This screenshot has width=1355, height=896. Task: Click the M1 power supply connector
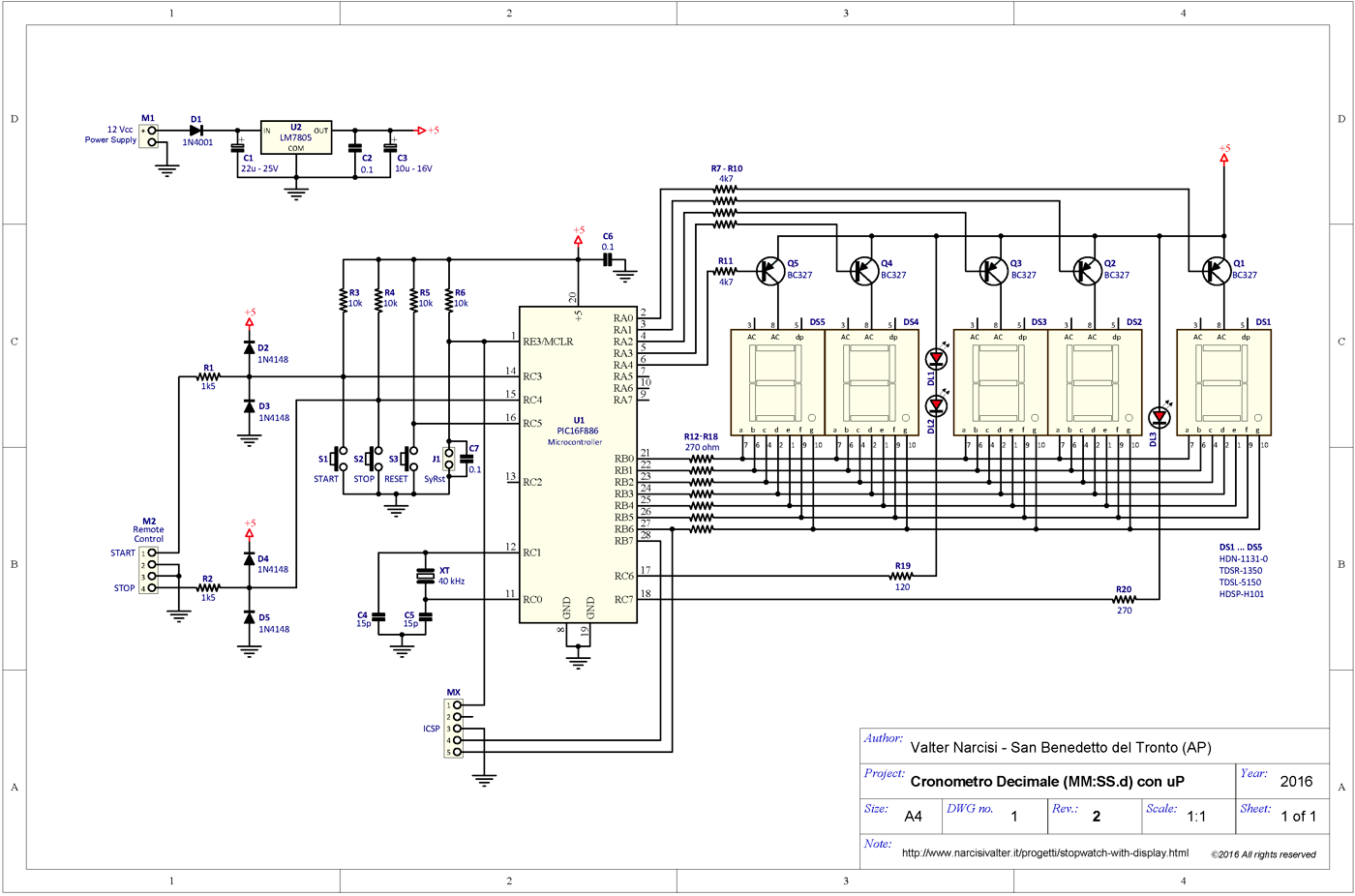tap(149, 136)
